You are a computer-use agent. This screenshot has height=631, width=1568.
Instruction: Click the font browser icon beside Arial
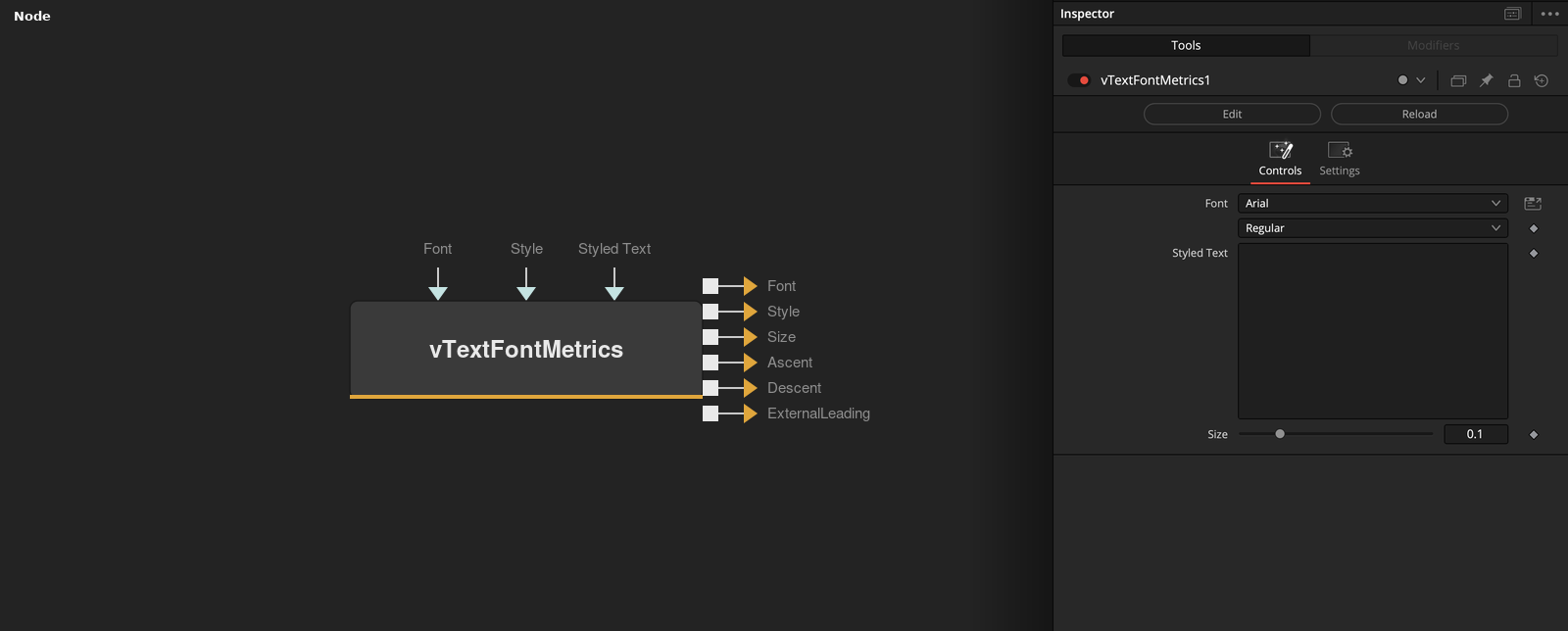tap(1533, 204)
